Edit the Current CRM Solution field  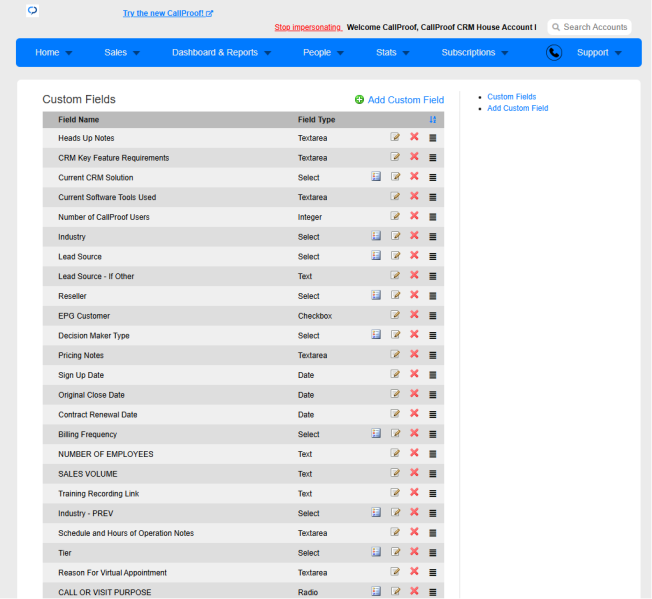[395, 176]
